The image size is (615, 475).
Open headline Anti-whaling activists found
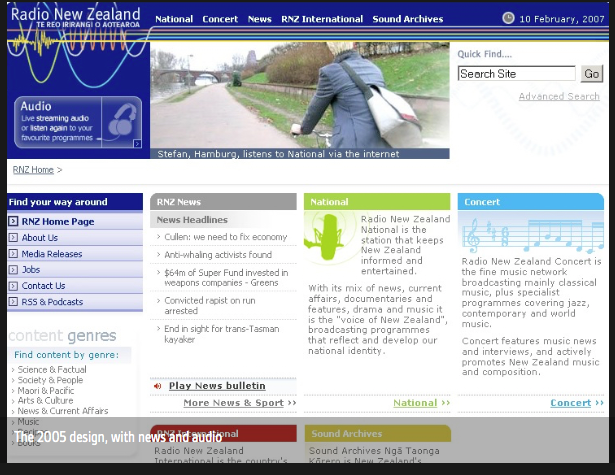[218, 255]
